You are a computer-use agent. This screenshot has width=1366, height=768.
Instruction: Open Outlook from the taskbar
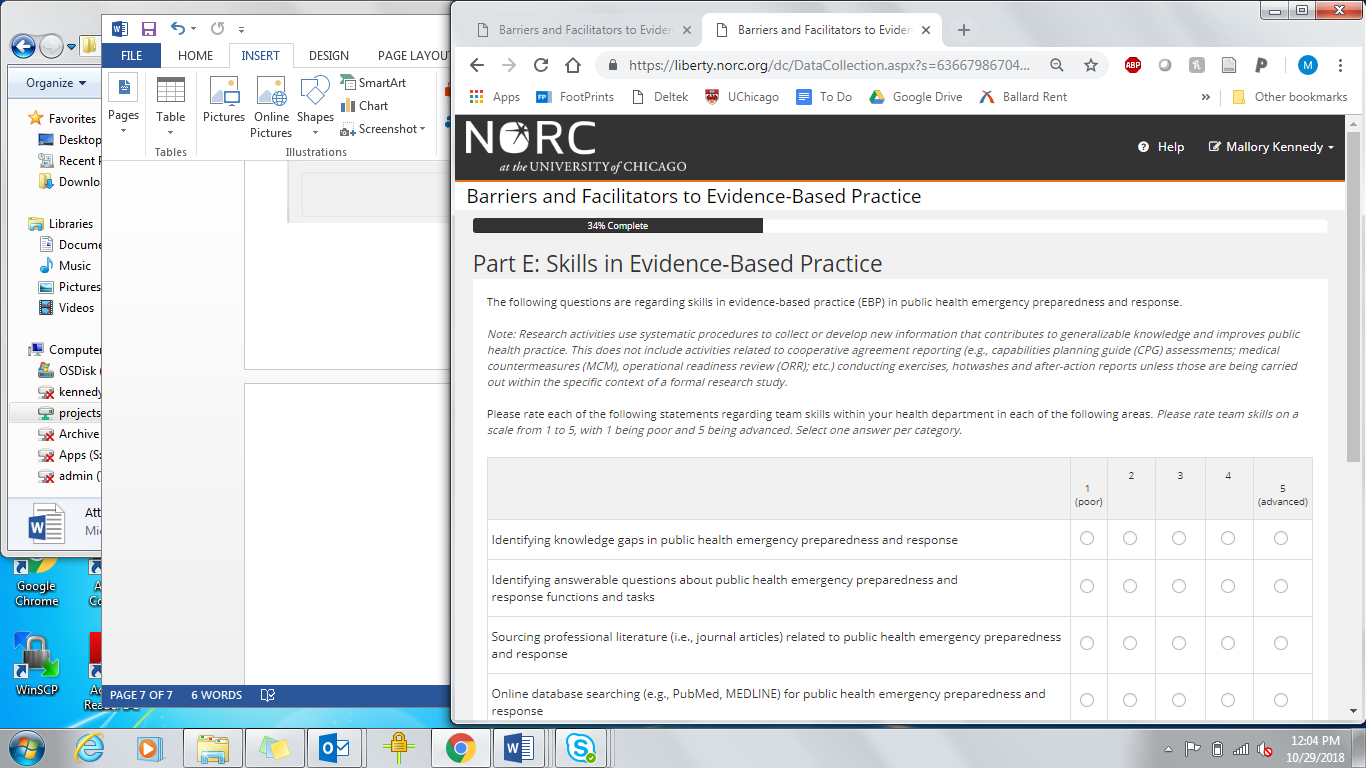click(333, 747)
